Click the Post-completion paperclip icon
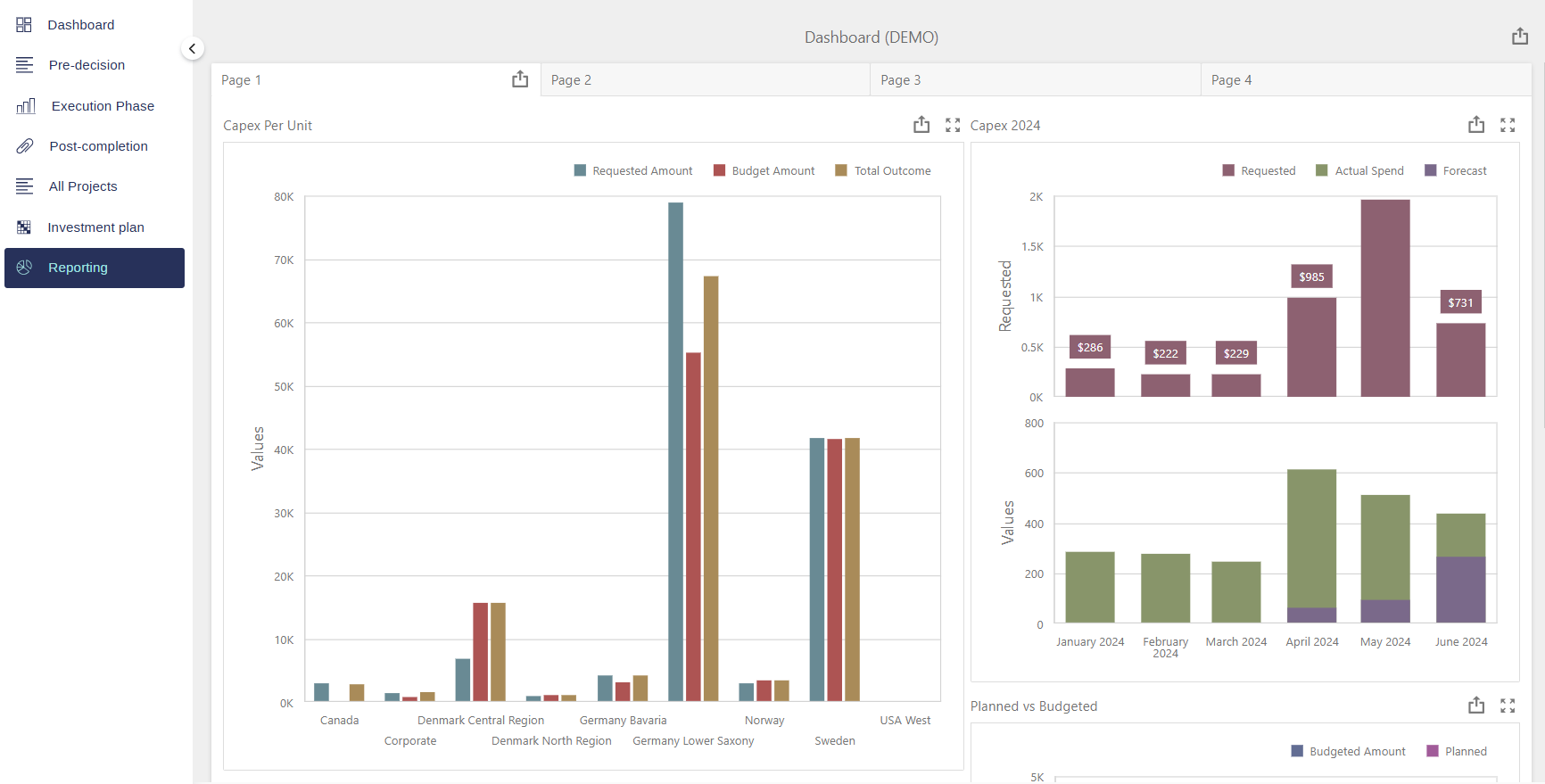 tap(25, 146)
